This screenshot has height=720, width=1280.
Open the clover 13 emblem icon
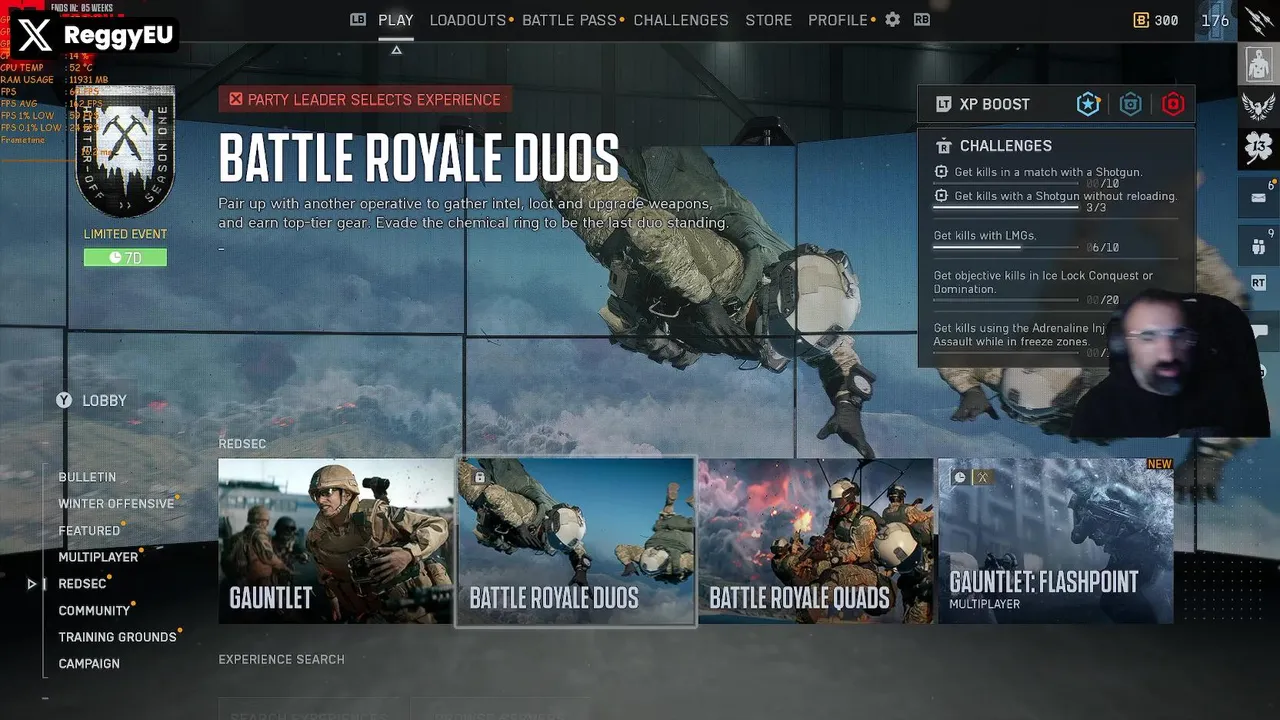coord(1259,149)
